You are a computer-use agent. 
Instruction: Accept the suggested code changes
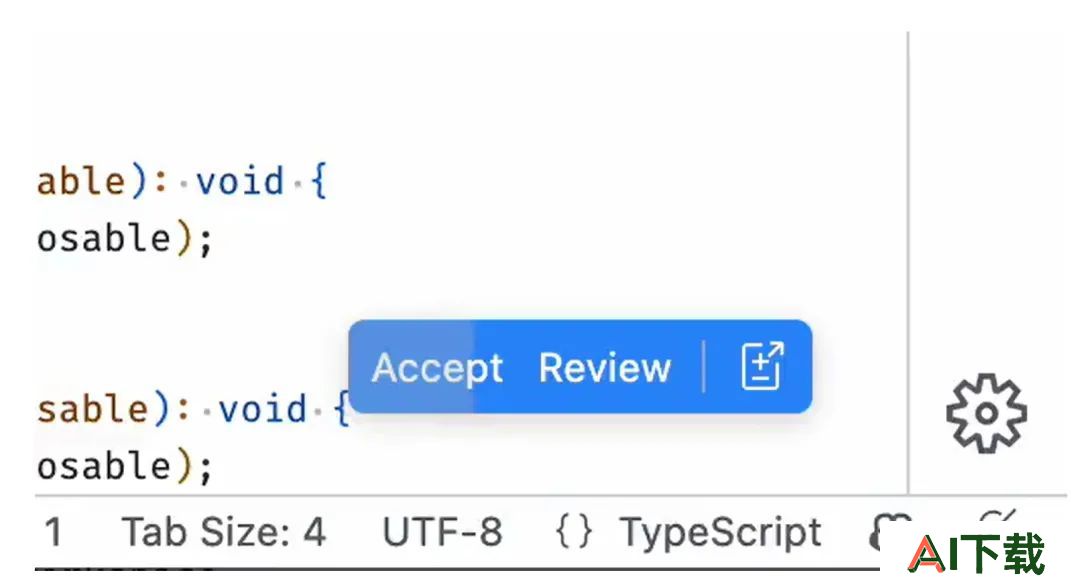click(437, 368)
